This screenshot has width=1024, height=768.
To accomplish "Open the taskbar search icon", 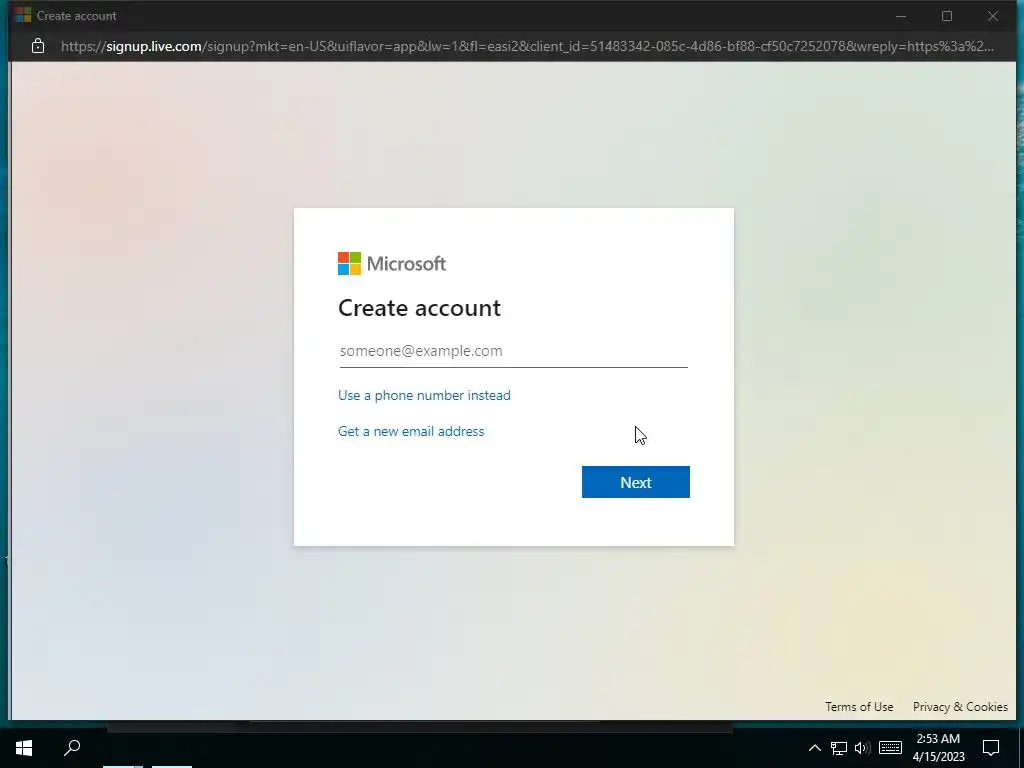I will click(72, 747).
